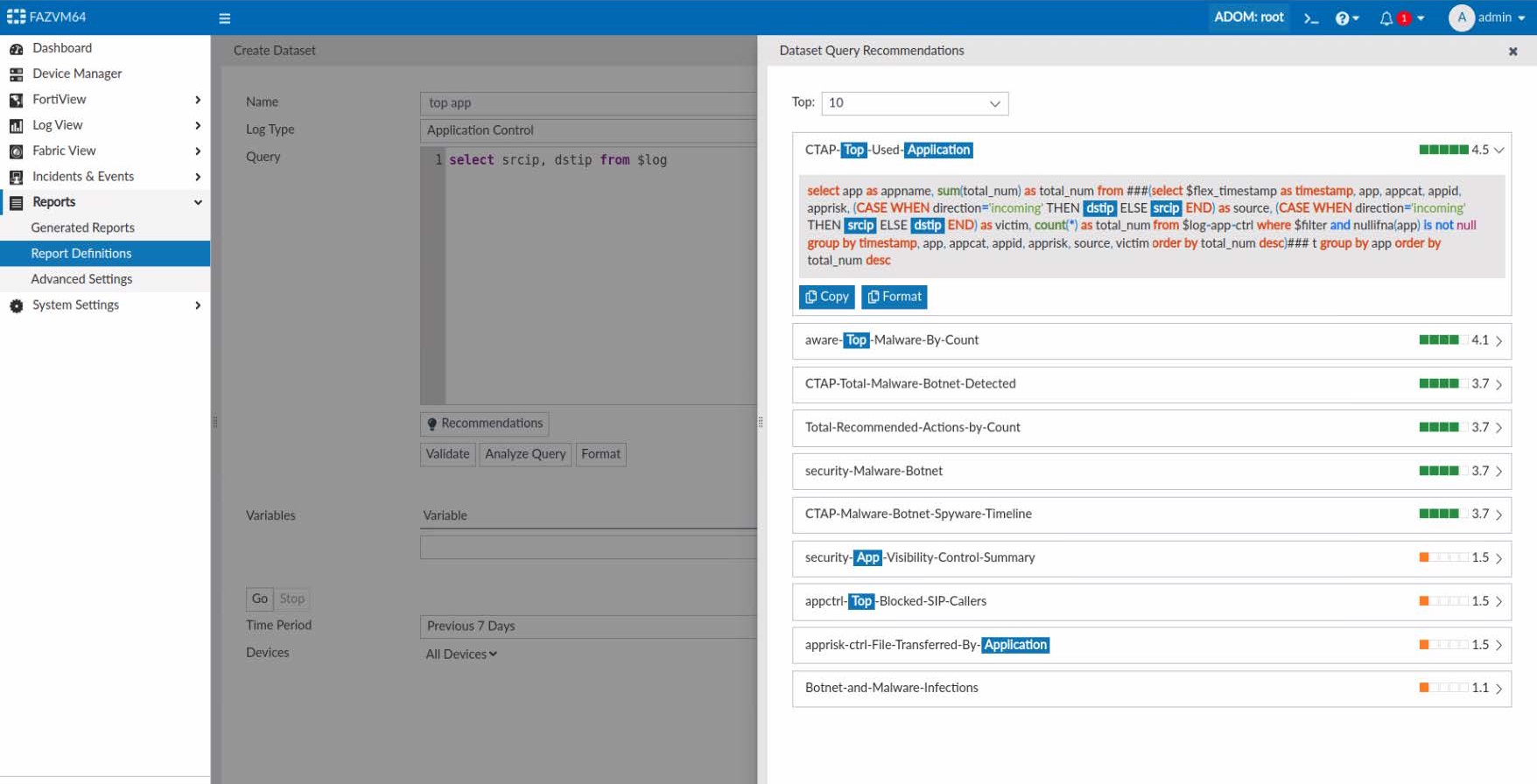
Task: Click the Dashboard icon in sidebar
Action: 16,49
